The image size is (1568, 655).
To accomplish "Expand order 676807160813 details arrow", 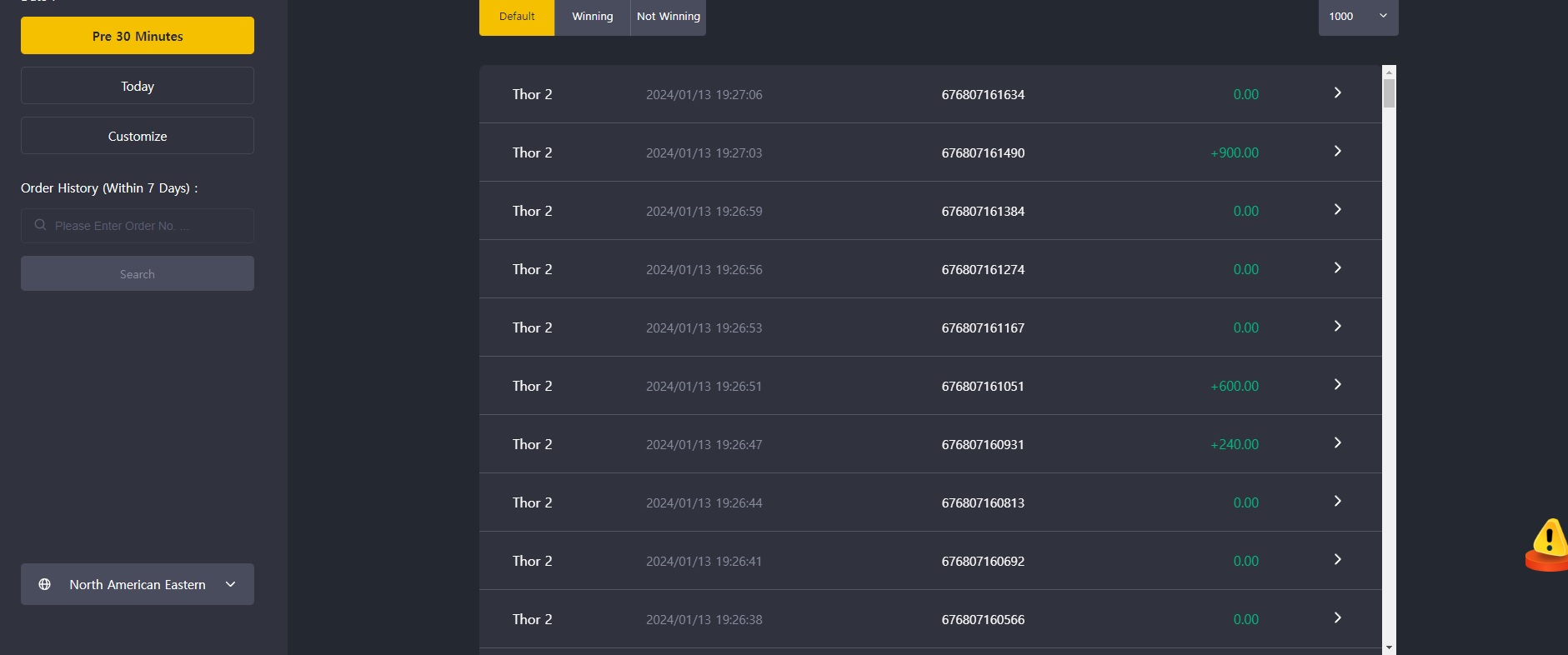I will (x=1337, y=502).
